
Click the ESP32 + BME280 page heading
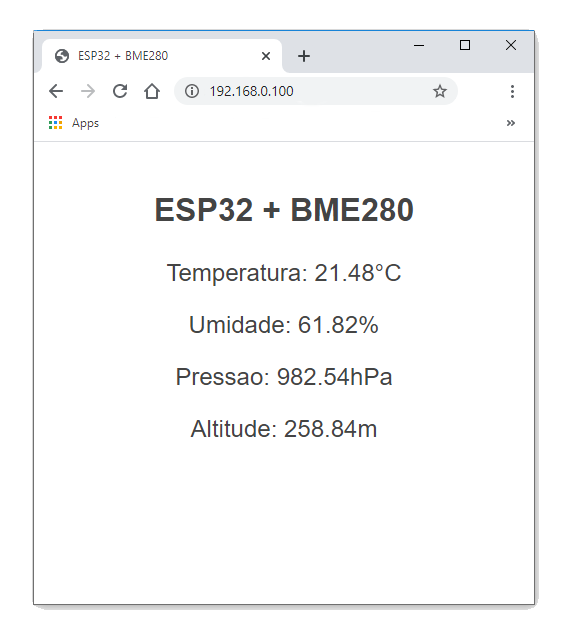284,210
